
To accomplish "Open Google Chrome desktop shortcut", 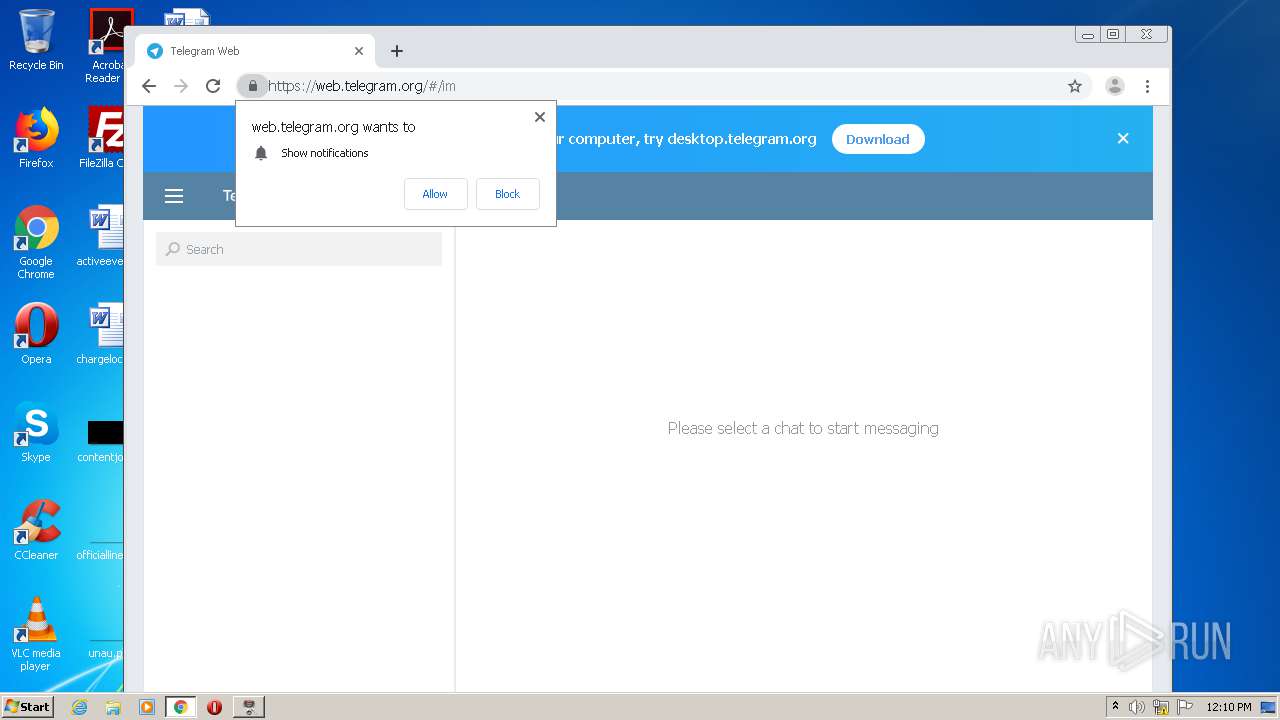I will click(x=36, y=242).
